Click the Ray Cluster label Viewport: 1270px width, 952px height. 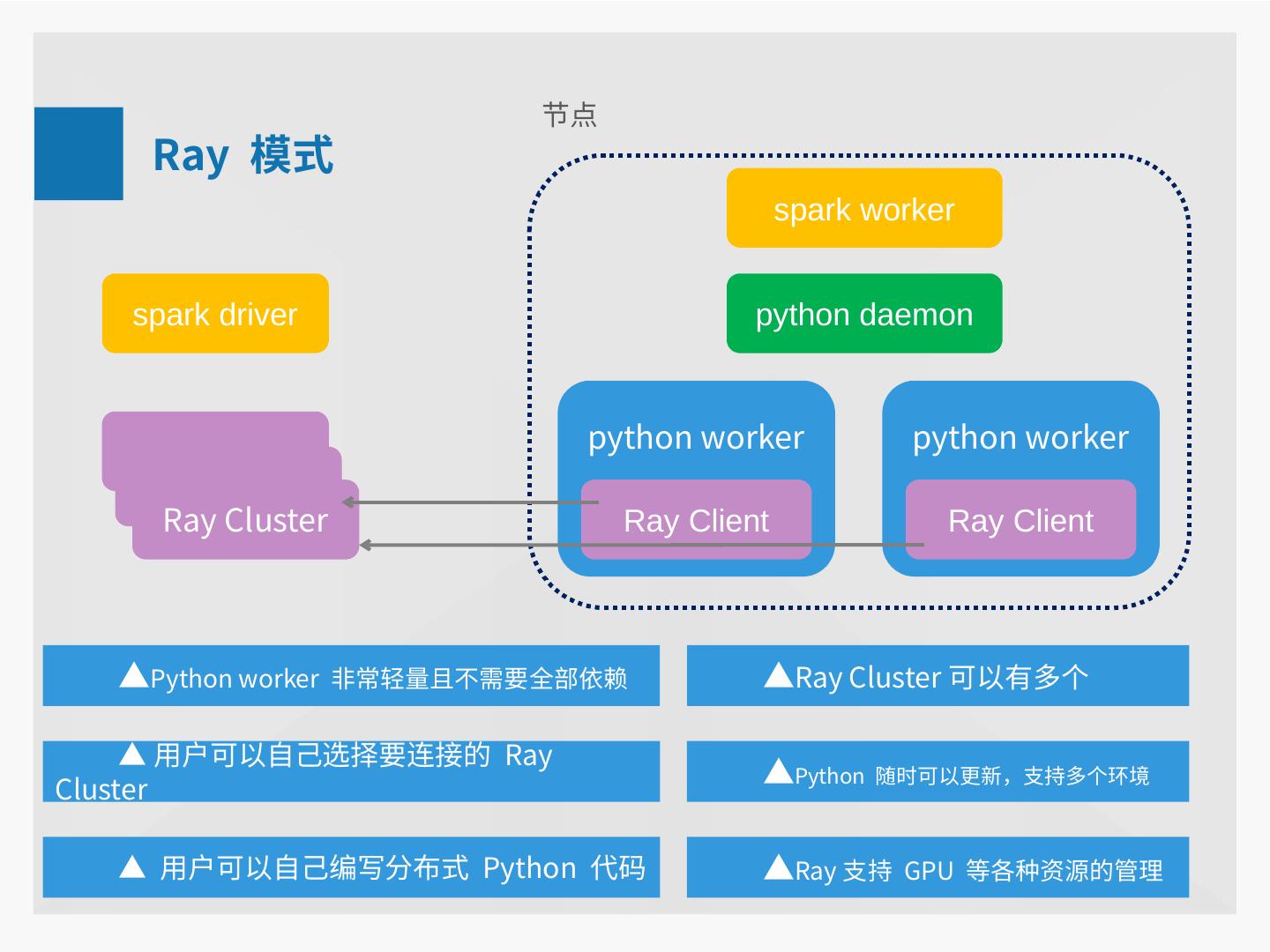click(245, 520)
